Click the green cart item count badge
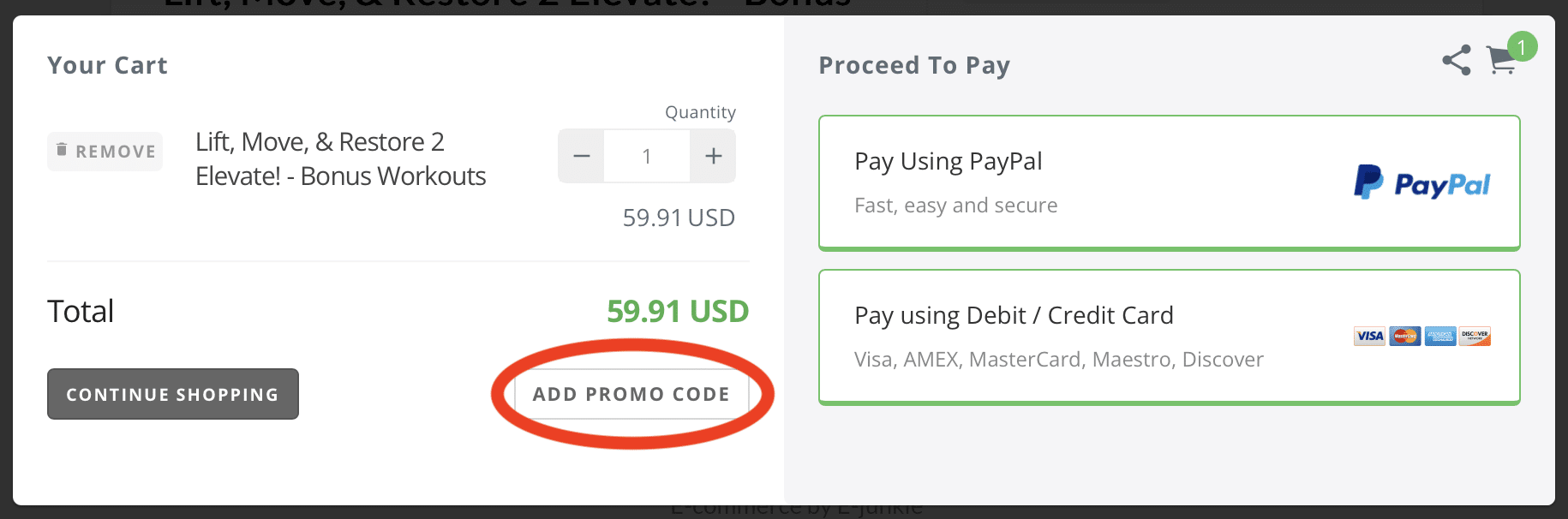Screen dimensions: 1568x519 click(x=1522, y=47)
